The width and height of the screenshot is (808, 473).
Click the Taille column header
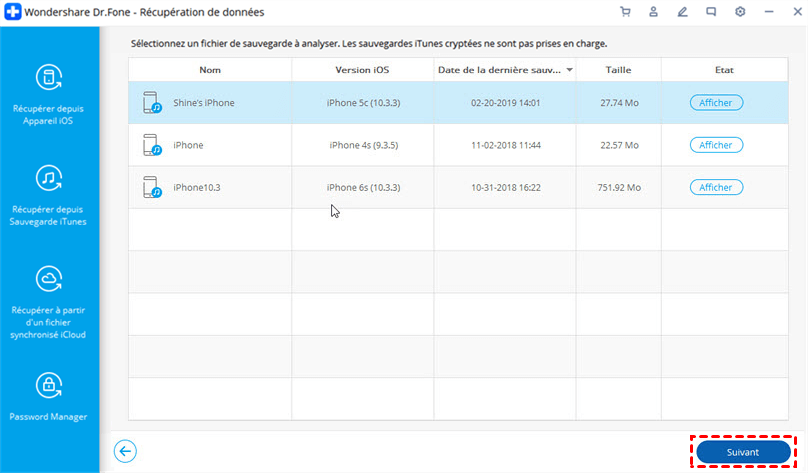618,70
